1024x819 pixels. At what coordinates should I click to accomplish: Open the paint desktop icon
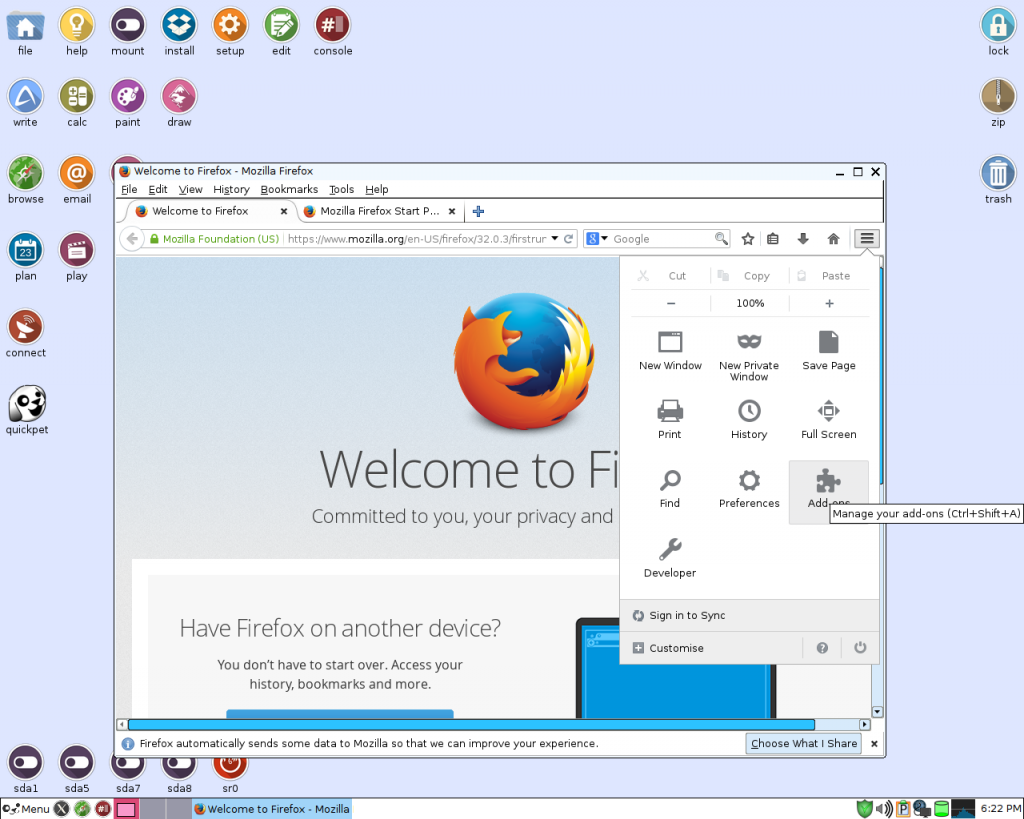pyautogui.click(x=128, y=104)
